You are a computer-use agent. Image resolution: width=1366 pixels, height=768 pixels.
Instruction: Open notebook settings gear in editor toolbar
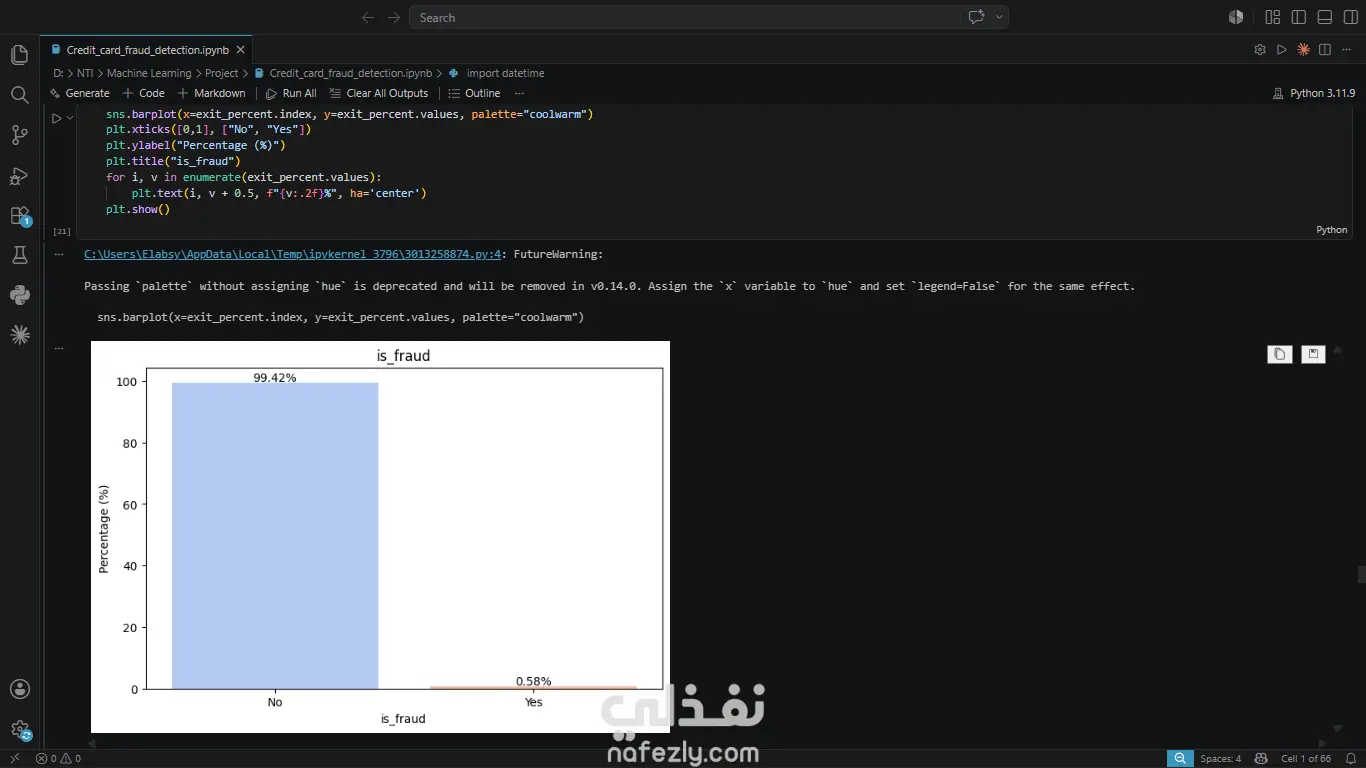pyautogui.click(x=1260, y=50)
